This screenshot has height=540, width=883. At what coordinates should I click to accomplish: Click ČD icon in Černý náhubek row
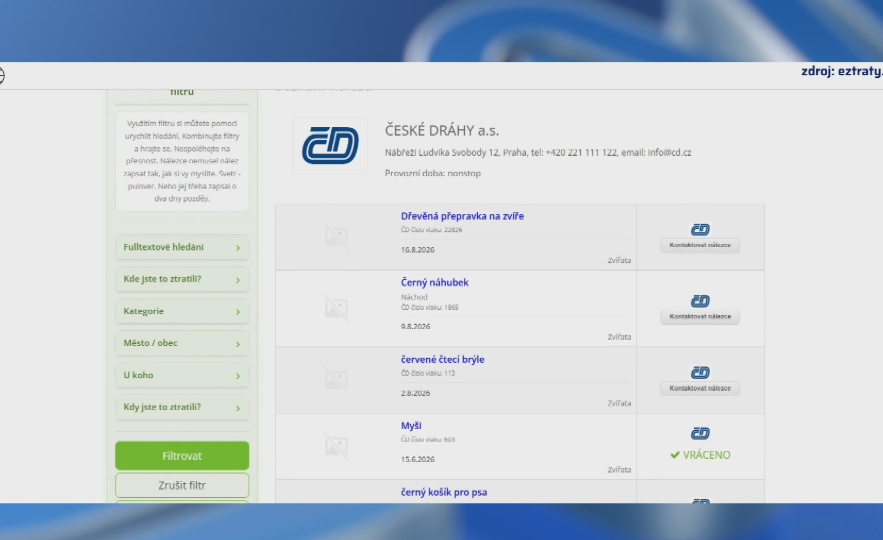[x=700, y=301]
